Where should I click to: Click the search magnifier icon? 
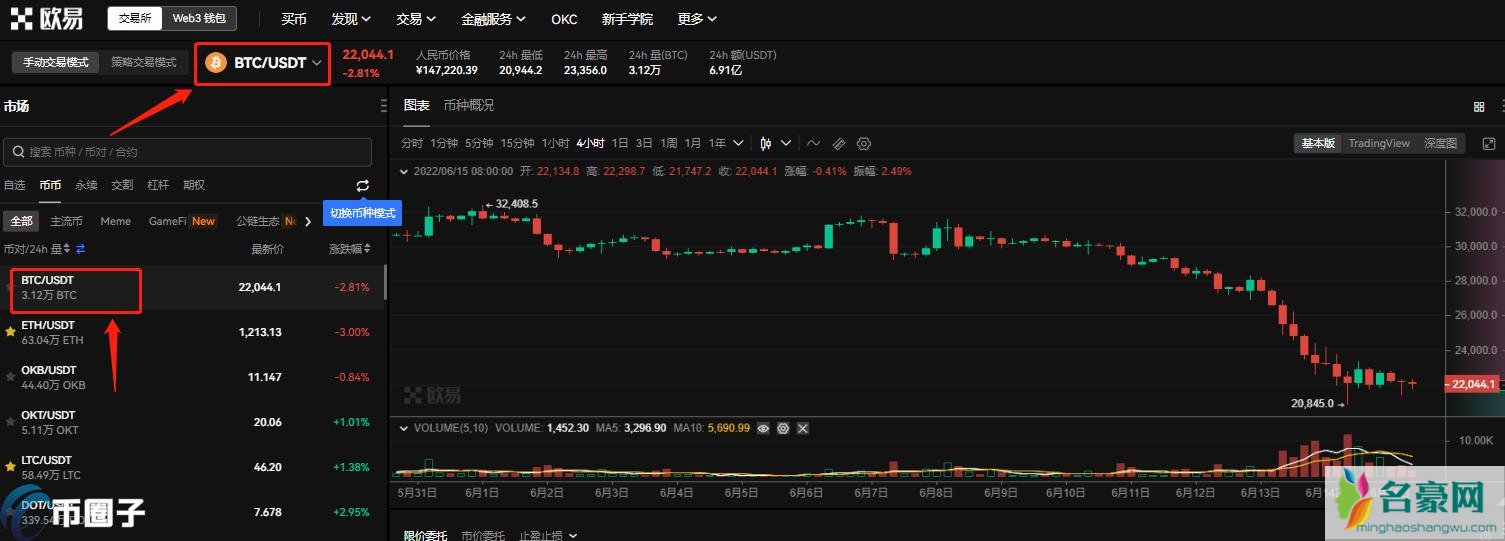coord(18,152)
